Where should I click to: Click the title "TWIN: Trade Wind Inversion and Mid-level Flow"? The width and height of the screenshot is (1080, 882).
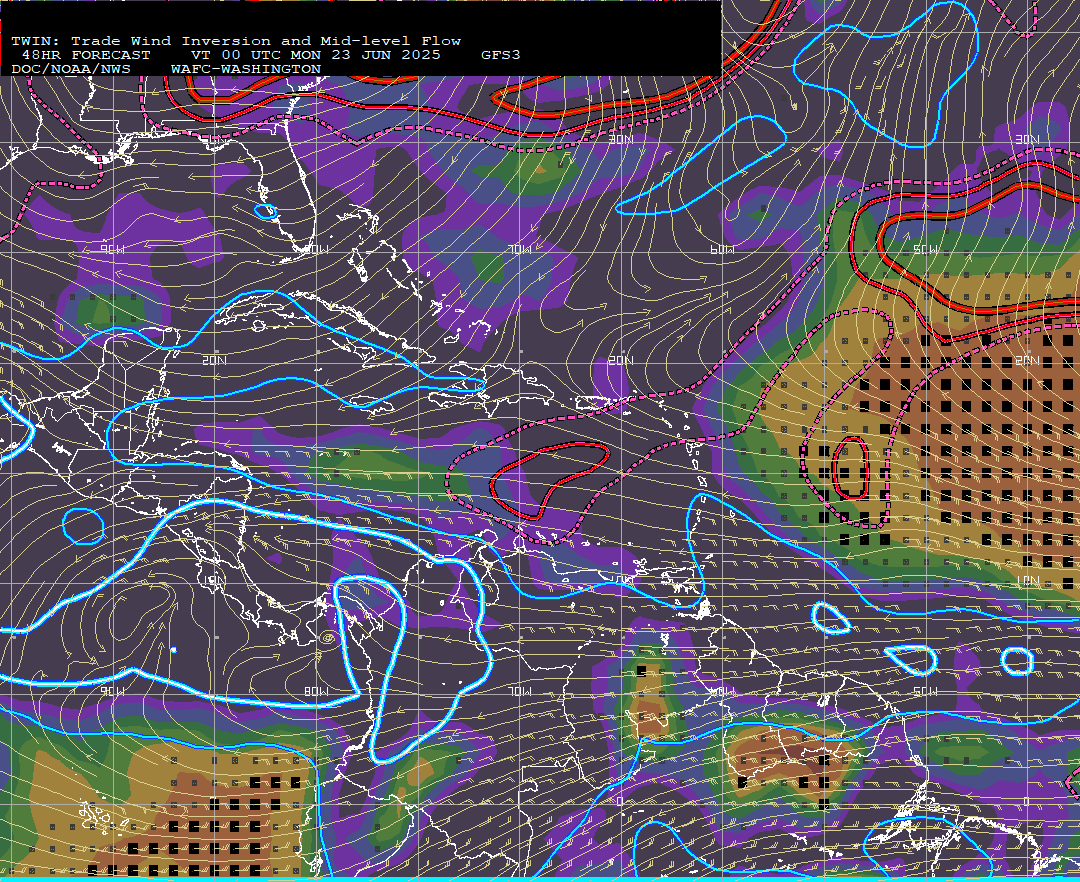click(236, 41)
